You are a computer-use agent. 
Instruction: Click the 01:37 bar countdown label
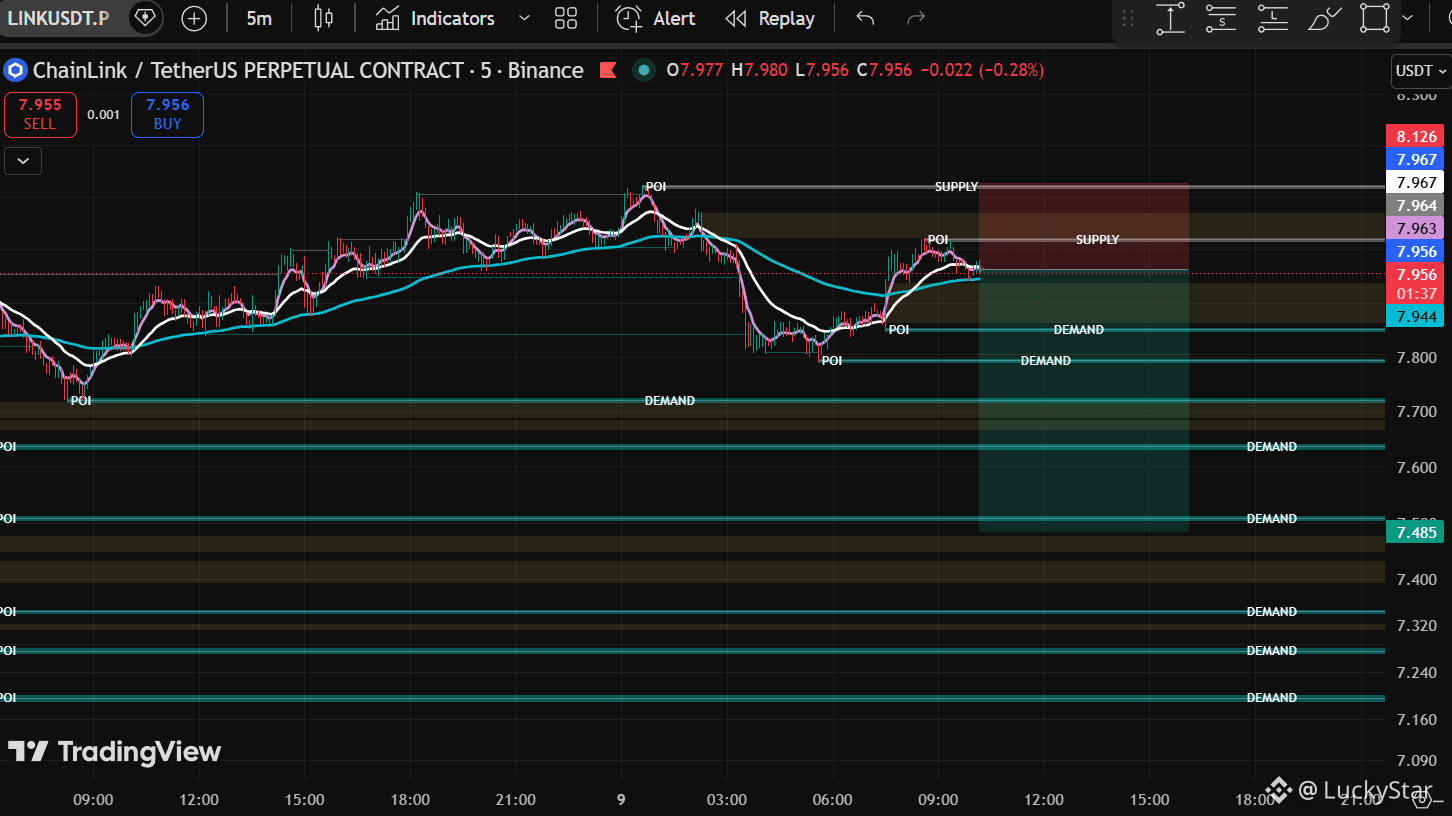pos(1417,294)
